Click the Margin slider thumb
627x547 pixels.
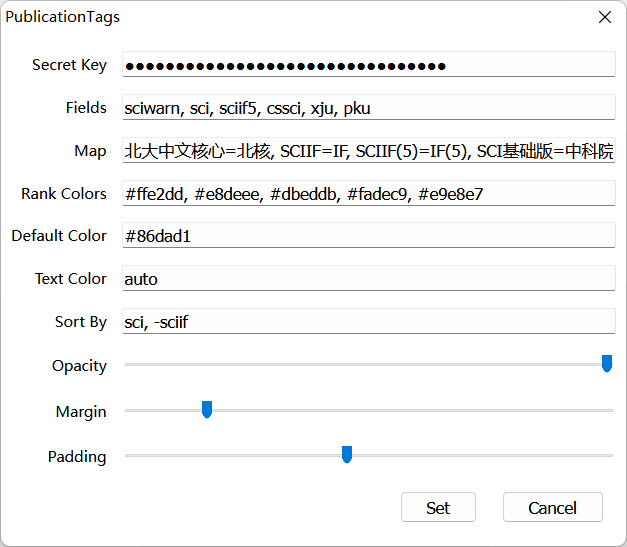tap(207, 409)
